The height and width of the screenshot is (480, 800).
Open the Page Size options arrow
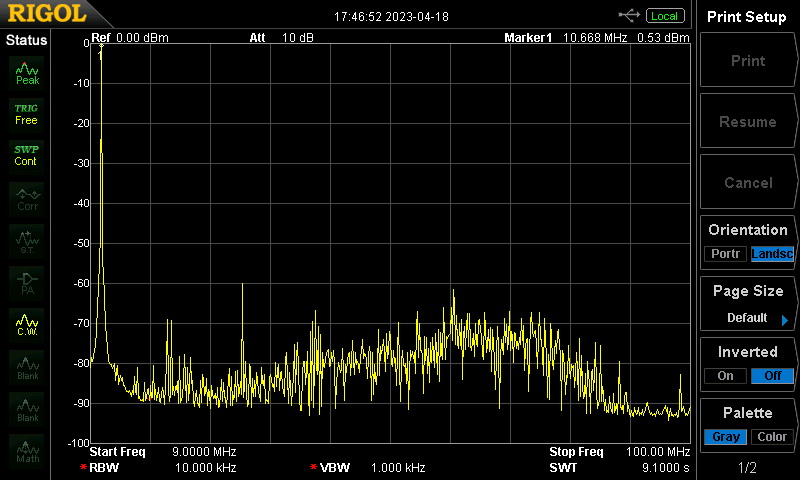click(784, 320)
